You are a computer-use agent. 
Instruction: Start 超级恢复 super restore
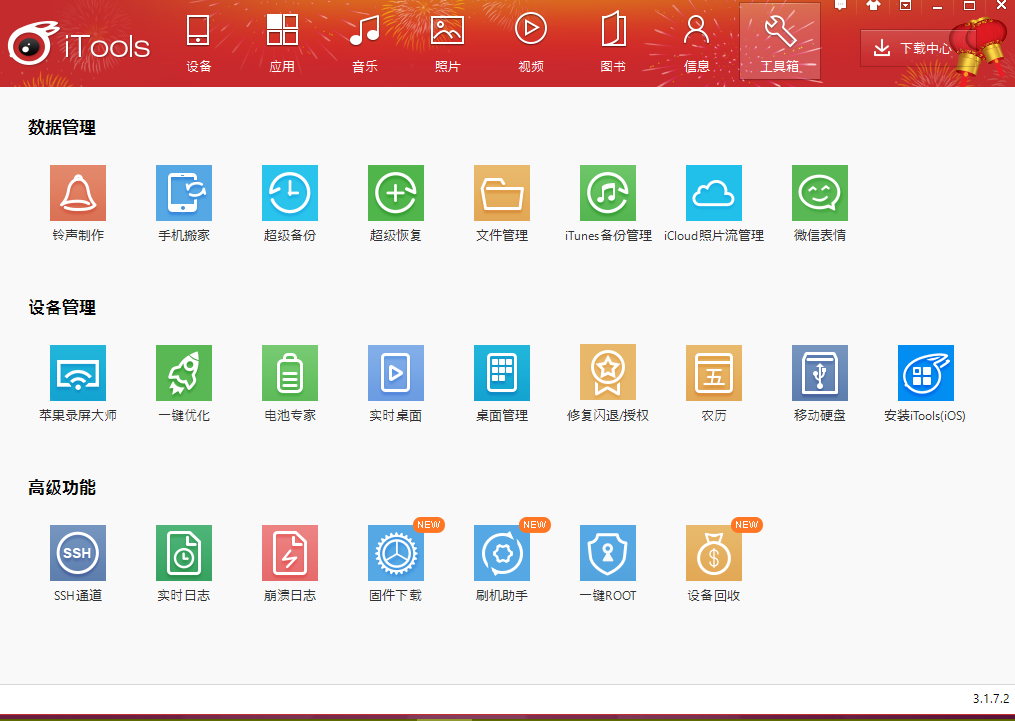point(396,193)
